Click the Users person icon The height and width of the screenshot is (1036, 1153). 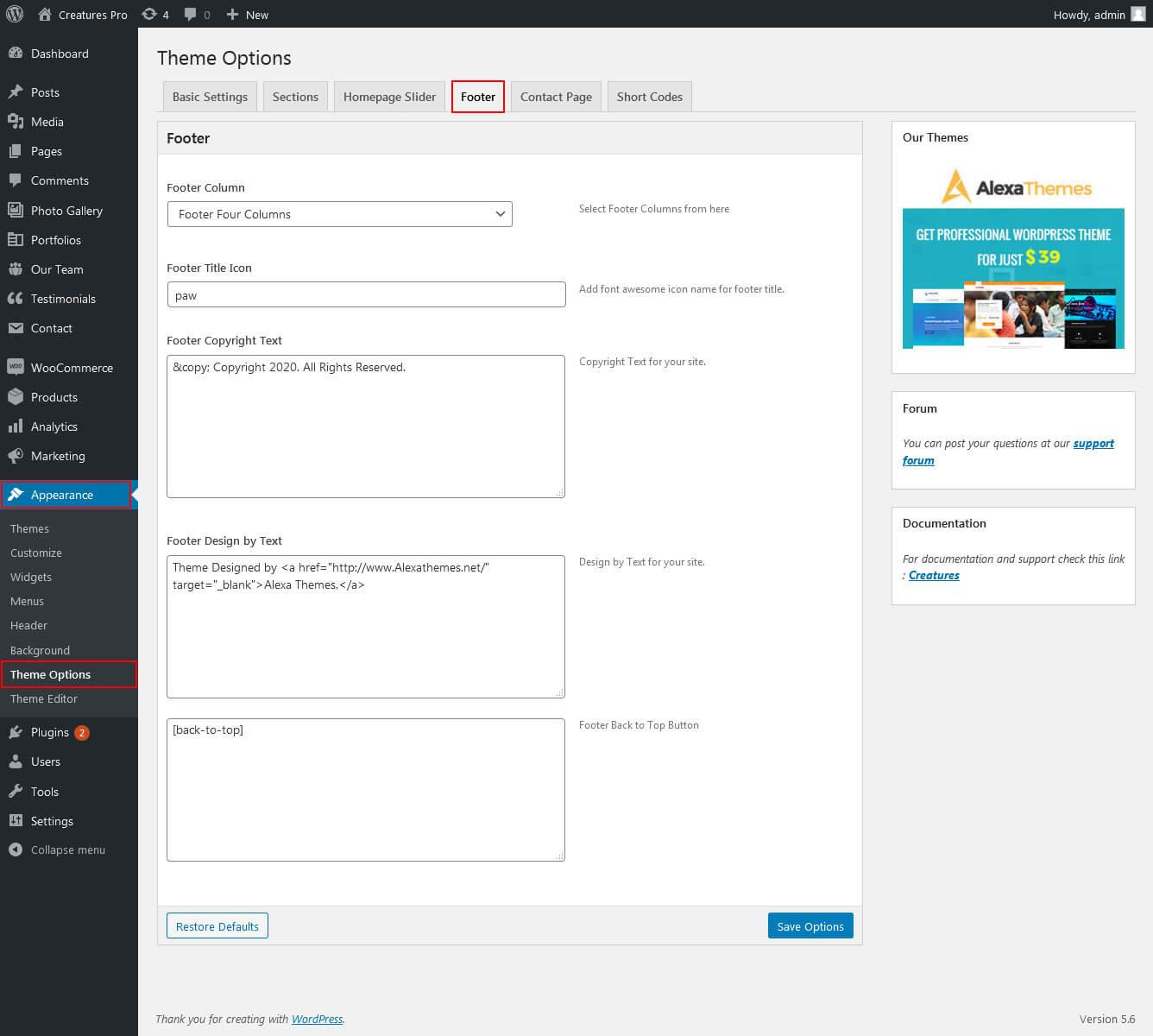click(x=16, y=761)
